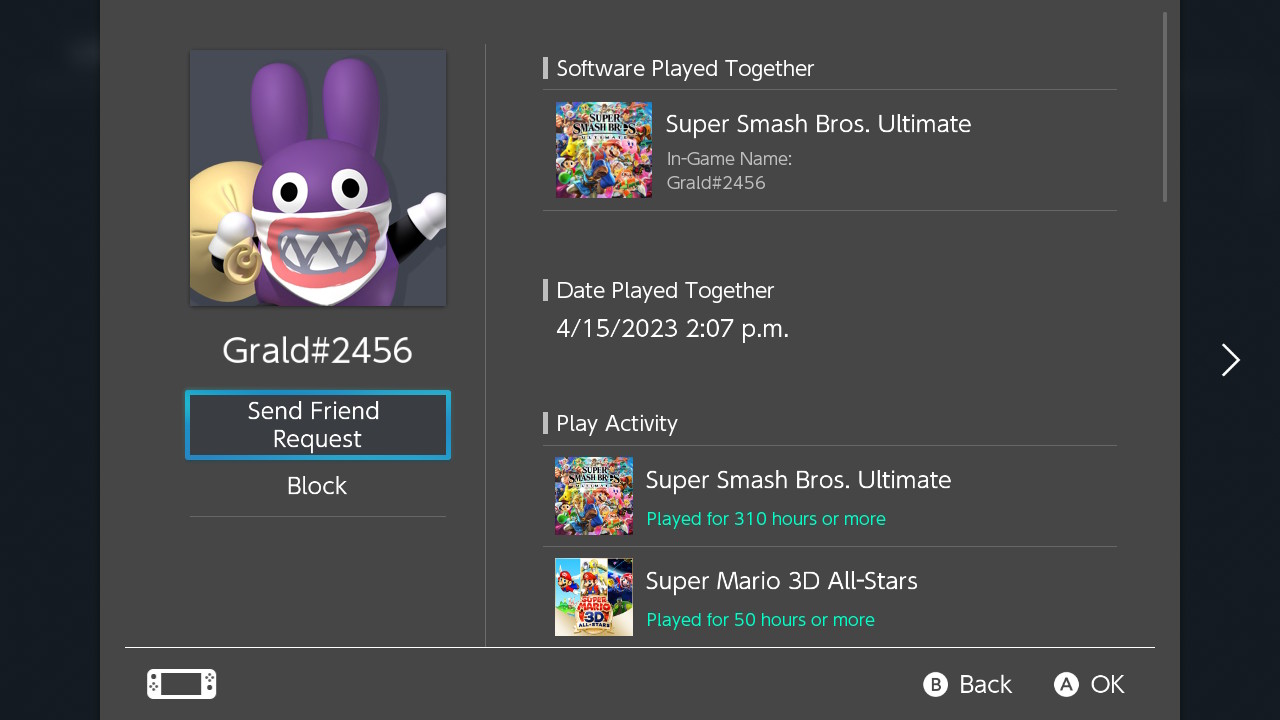Click the B button icon
The image size is (1280, 720).
pyautogui.click(x=935, y=684)
